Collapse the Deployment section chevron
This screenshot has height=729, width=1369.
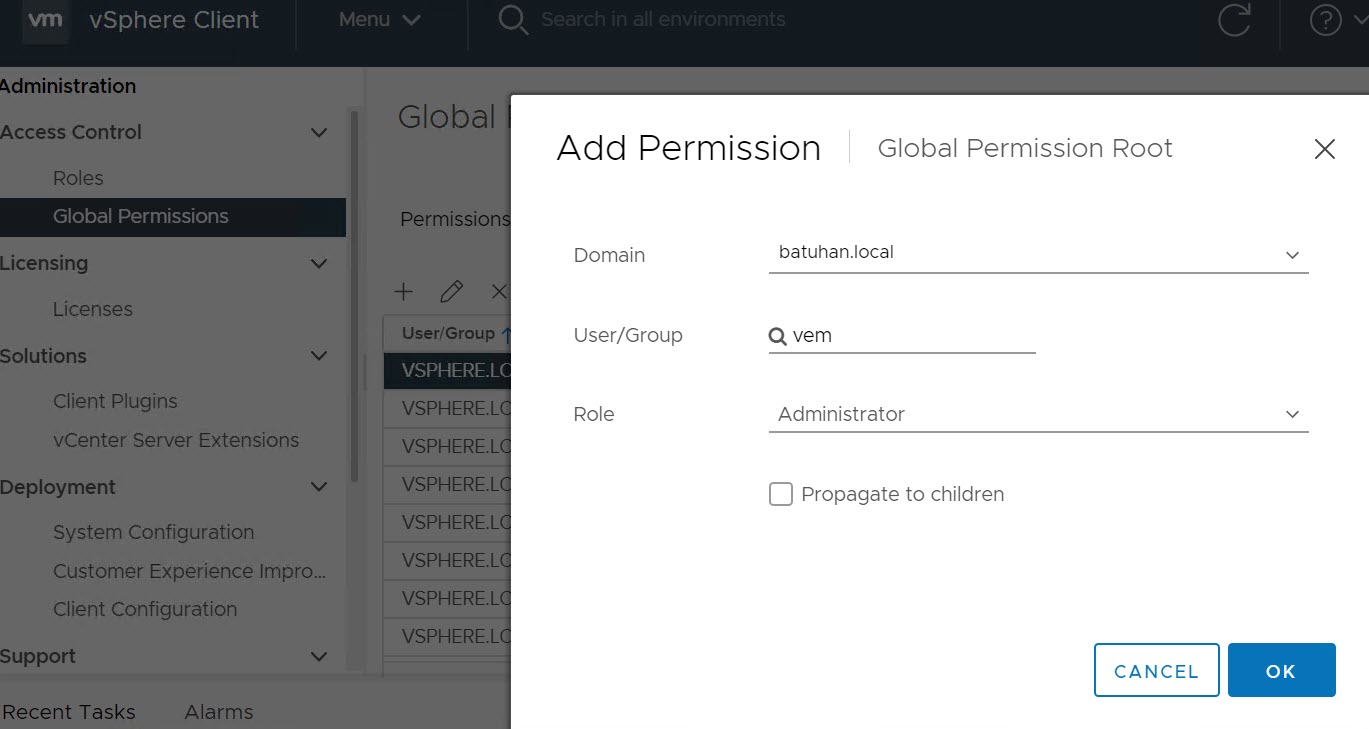(x=319, y=488)
